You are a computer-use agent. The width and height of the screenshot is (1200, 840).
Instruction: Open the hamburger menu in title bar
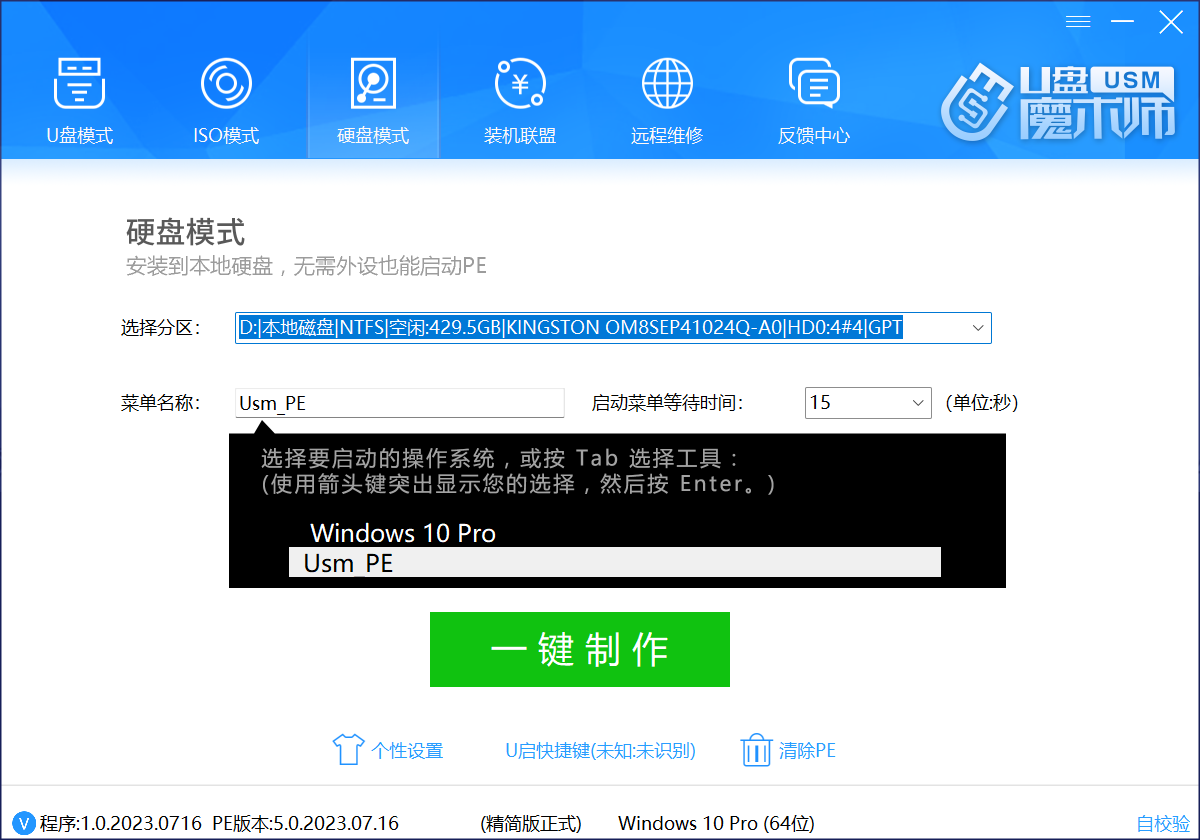(1077, 22)
